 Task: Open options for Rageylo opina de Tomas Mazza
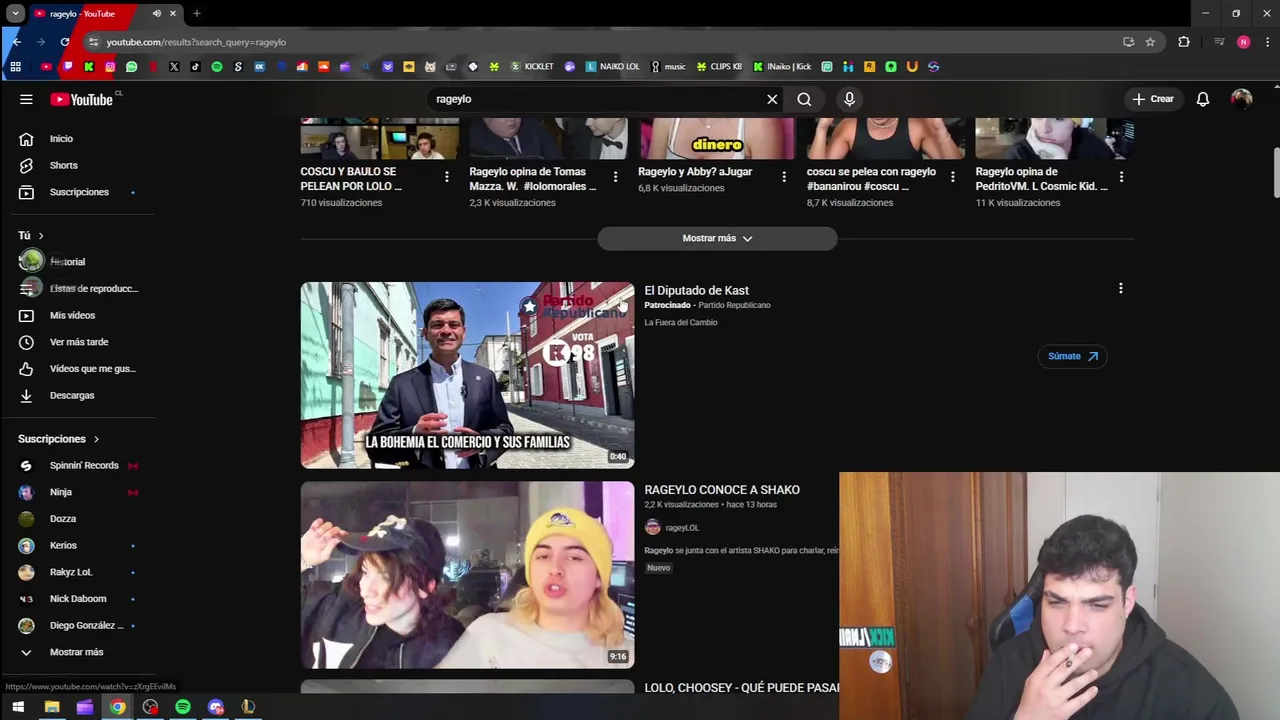coord(615,177)
